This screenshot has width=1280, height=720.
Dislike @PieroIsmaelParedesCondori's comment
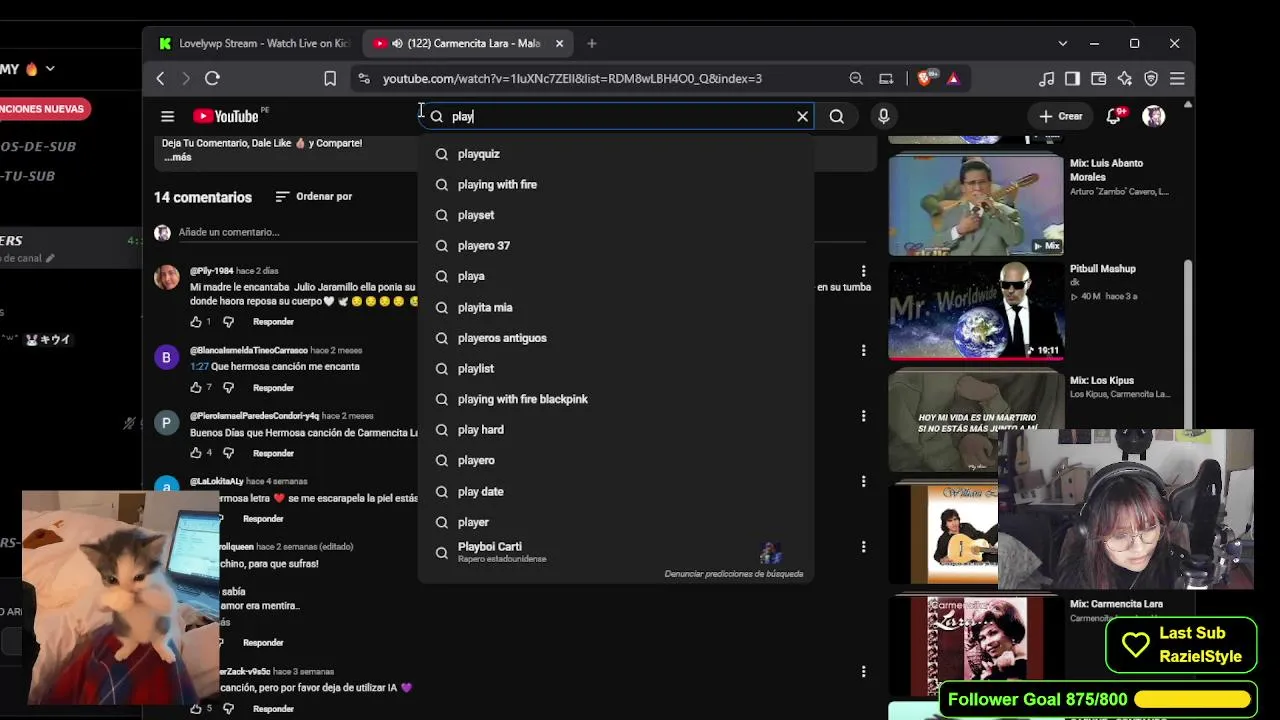[228, 453]
